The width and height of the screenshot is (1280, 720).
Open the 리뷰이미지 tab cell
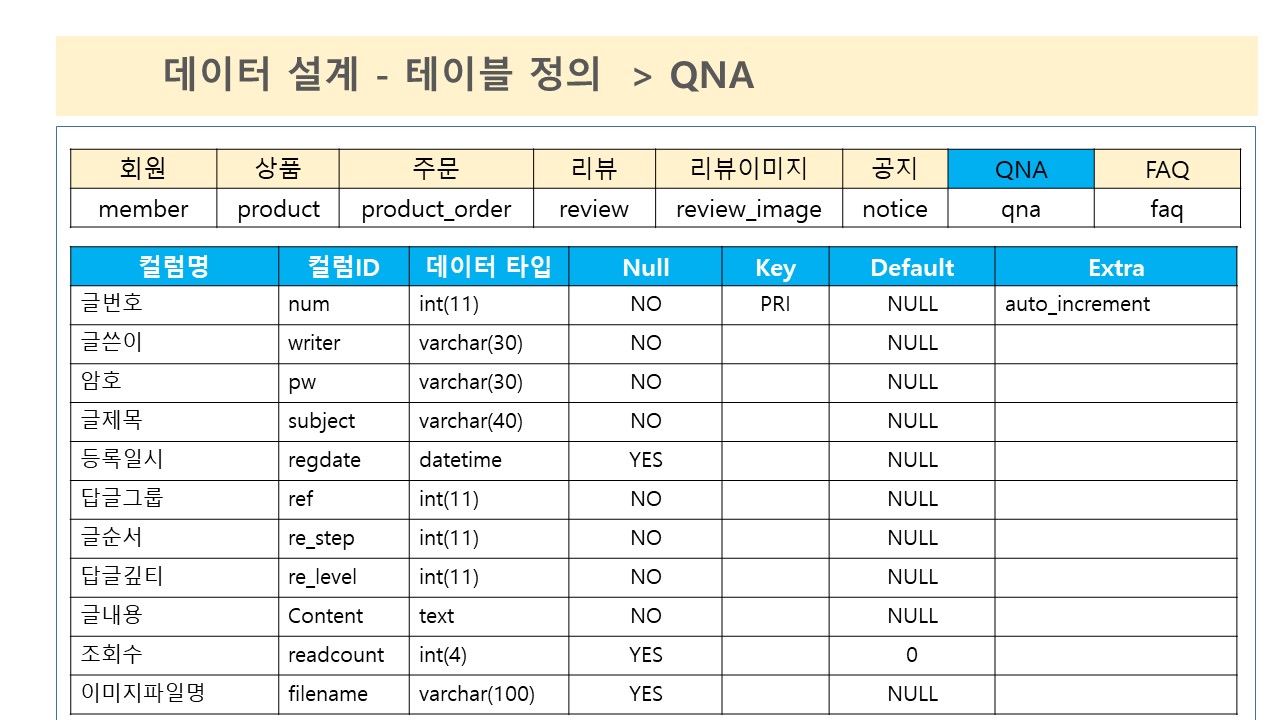click(x=749, y=169)
